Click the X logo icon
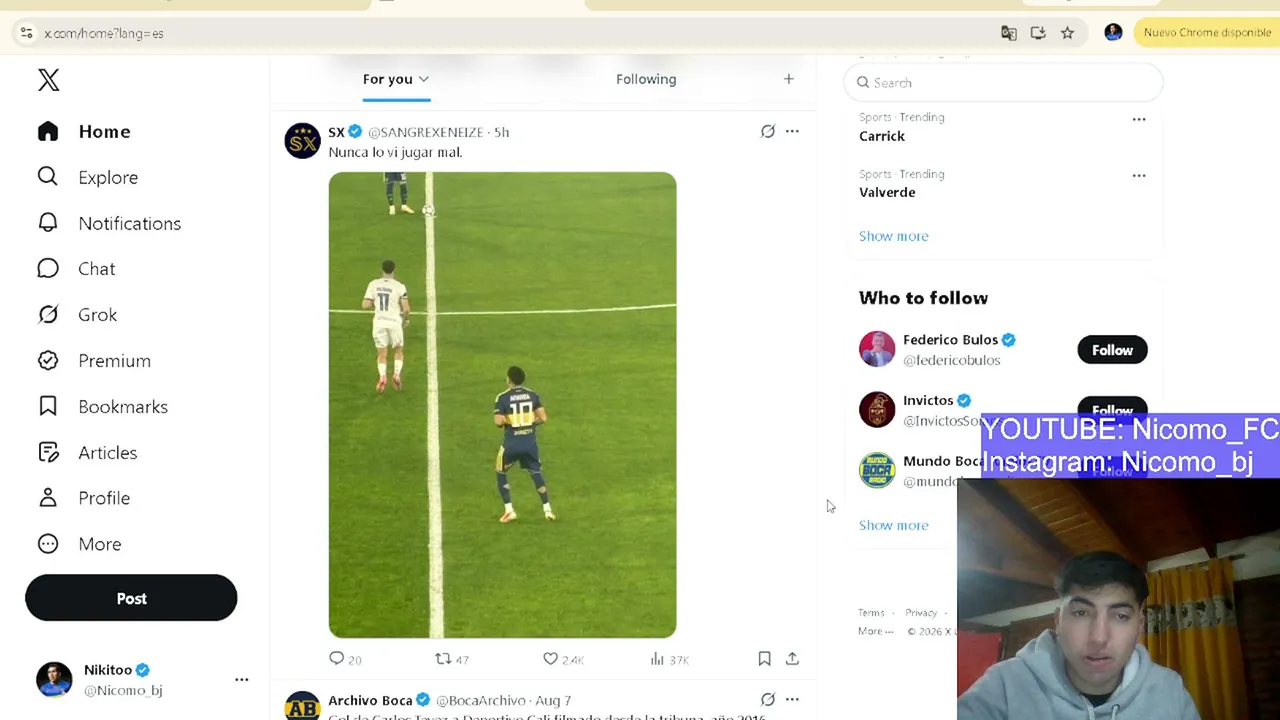 pos(48,80)
